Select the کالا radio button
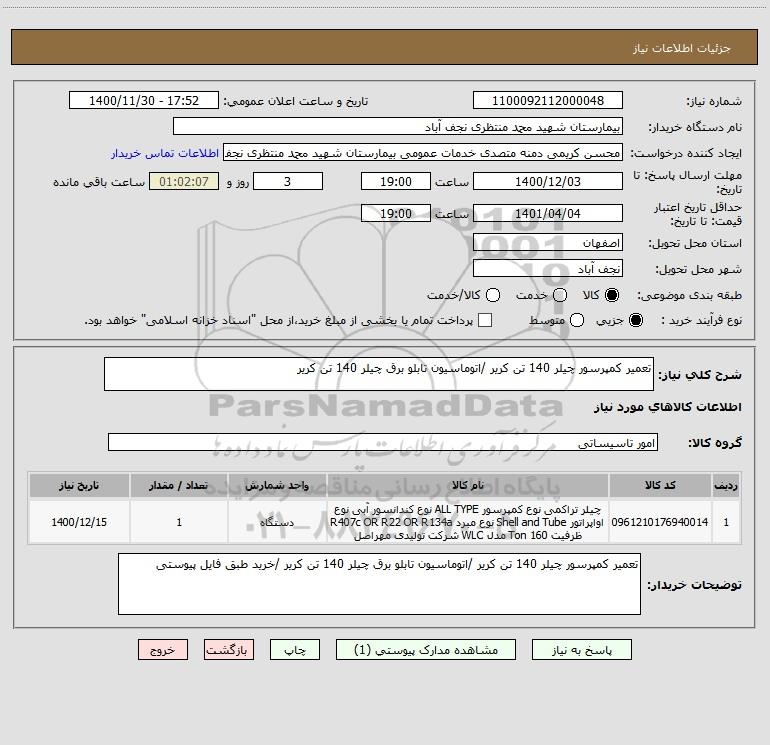Viewport: 770px width, 745px height. [x=612, y=295]
